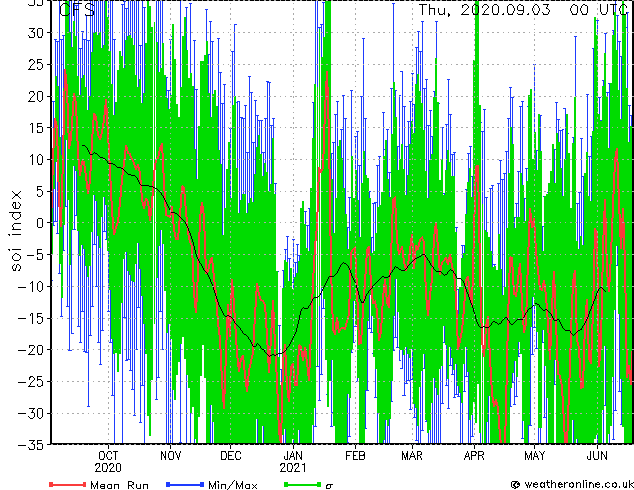This screenshot has width=634, height=490.
Task: Click the OCT 2020 axis label
Action: coord(108,462)
